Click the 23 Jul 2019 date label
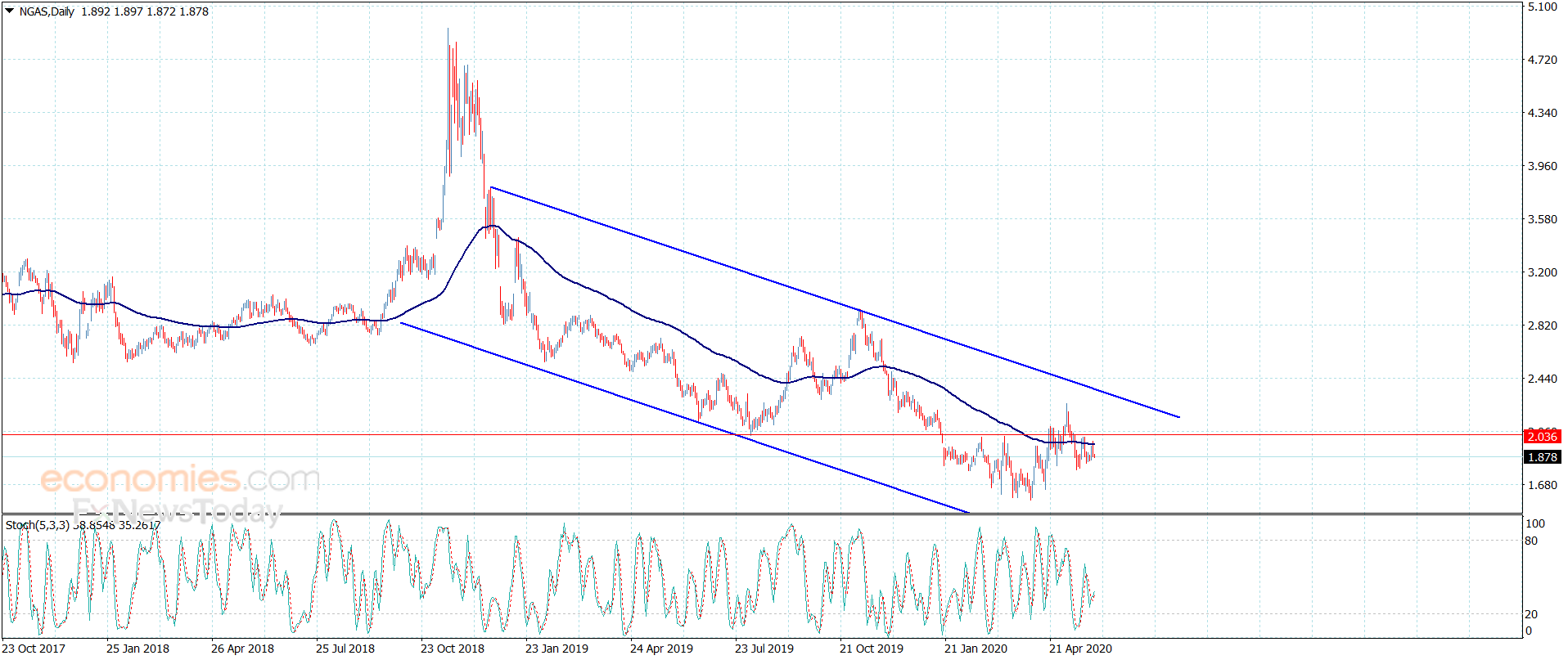 [x=764, y=649]
